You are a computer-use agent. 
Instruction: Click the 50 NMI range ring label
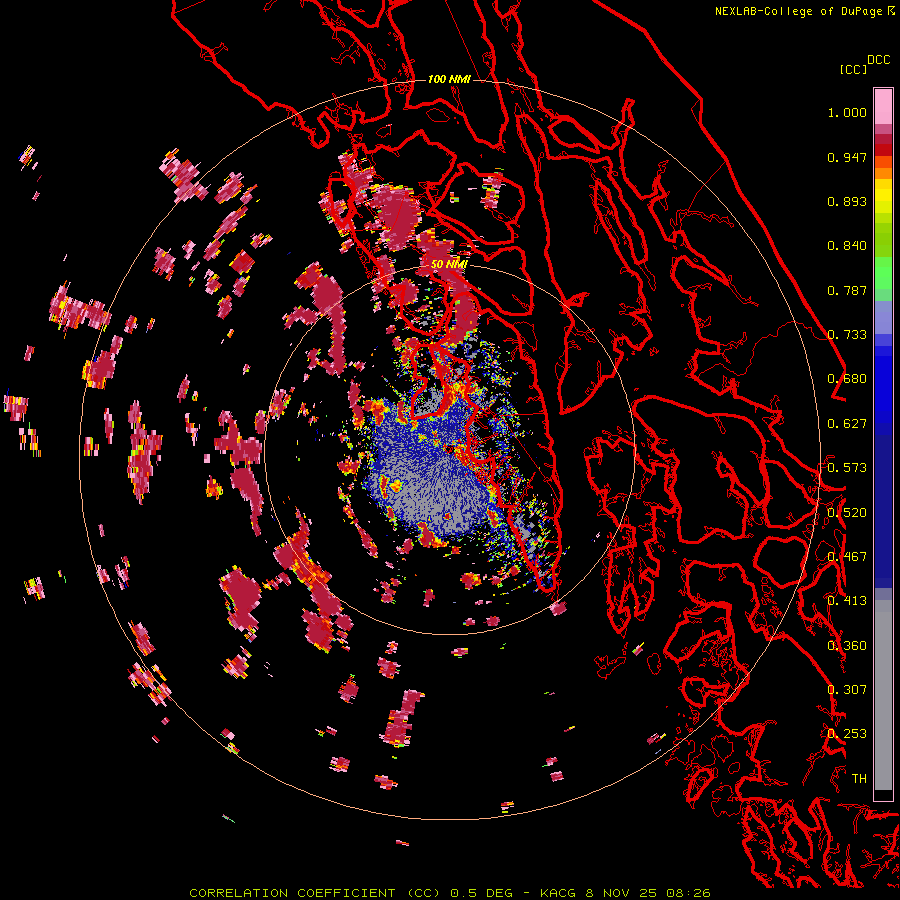point(449,264)
